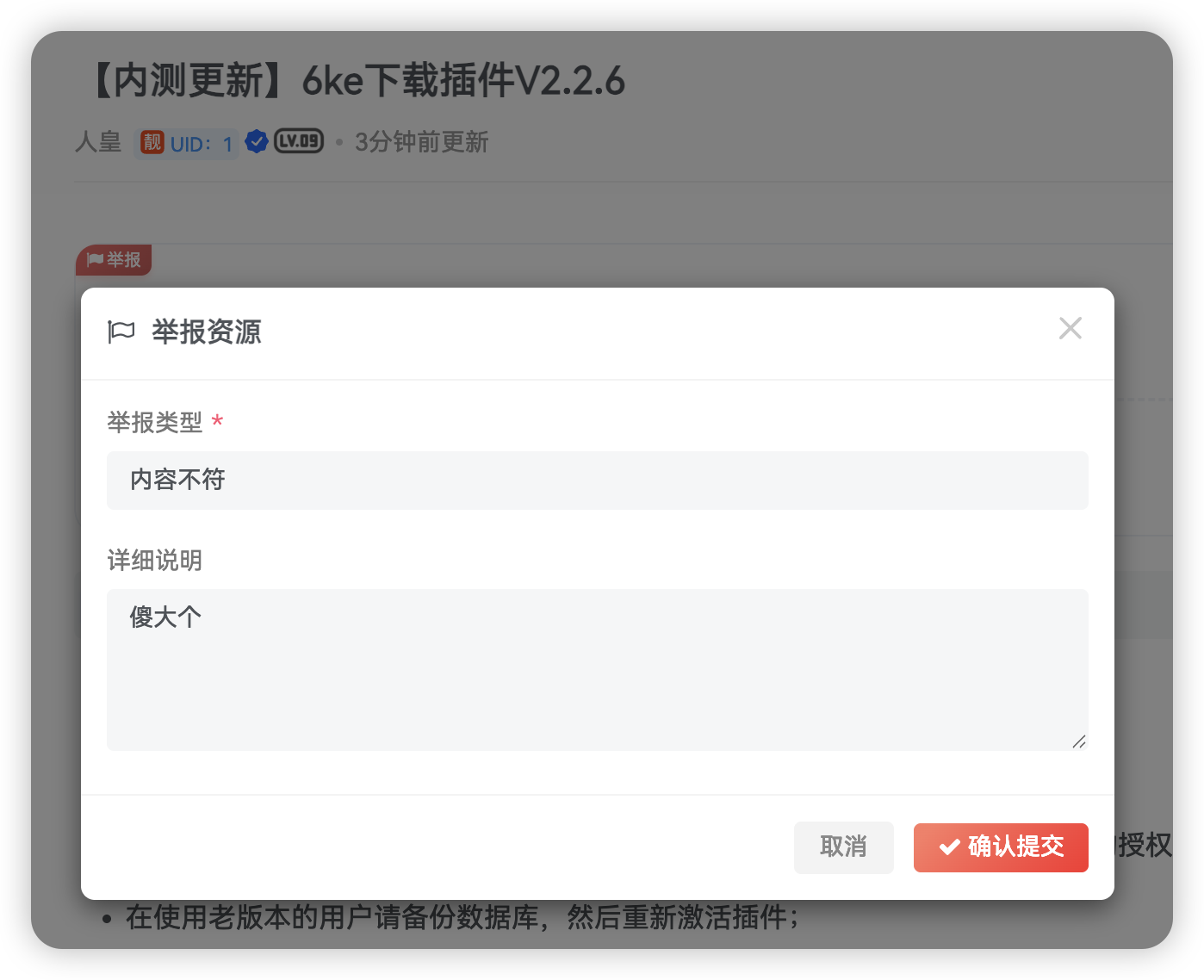The image size is (1204, 980).
Task: Click the 3分钟前更新 timestamp
Action: [421, 142]
